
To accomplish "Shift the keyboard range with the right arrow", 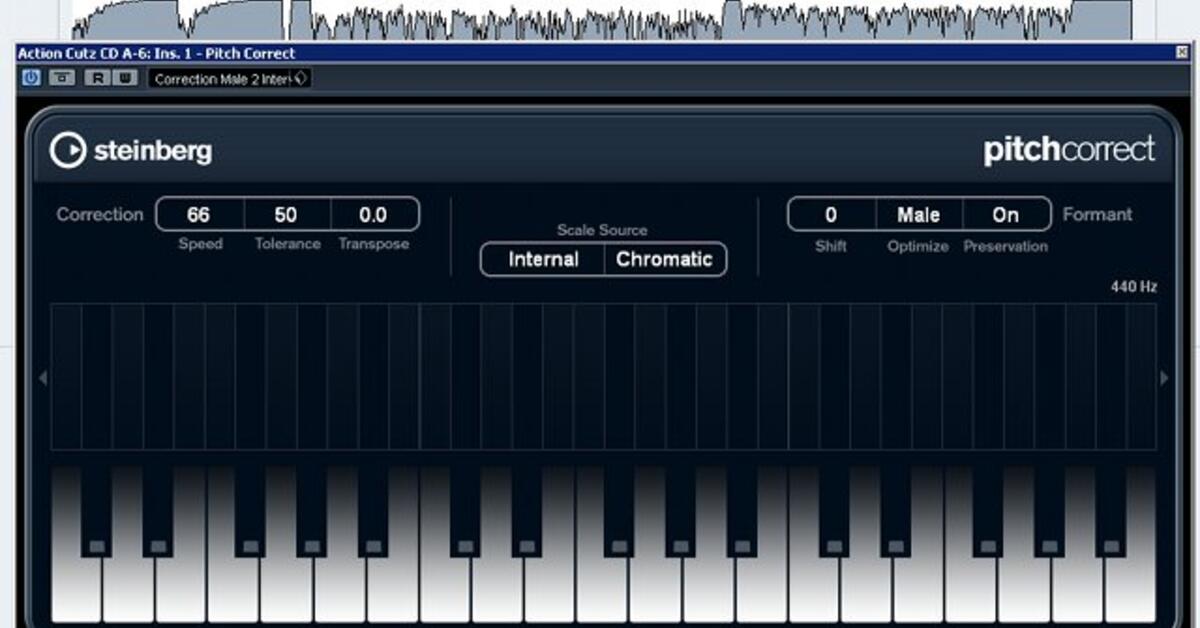I will [1164, 378].
